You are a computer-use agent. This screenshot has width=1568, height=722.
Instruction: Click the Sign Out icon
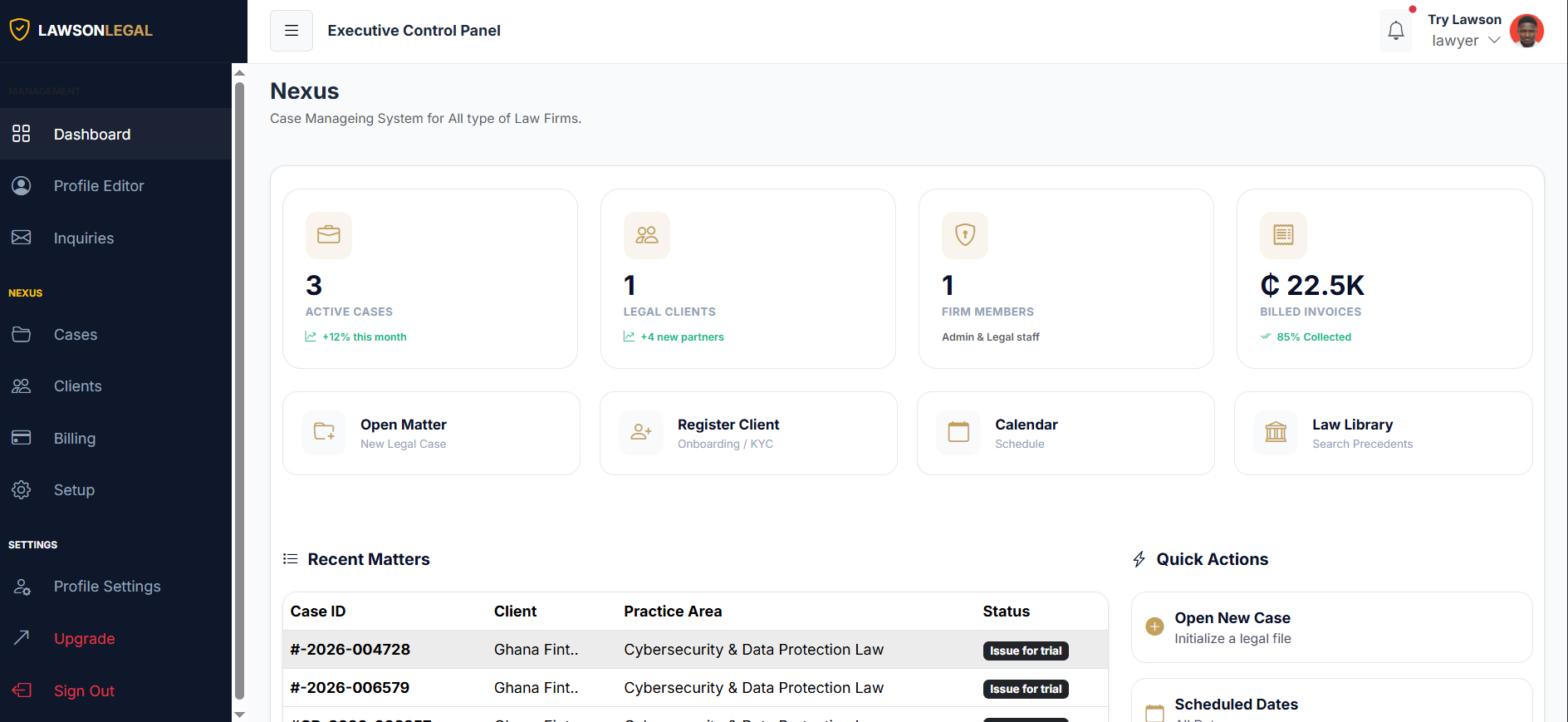click(22, 690)
